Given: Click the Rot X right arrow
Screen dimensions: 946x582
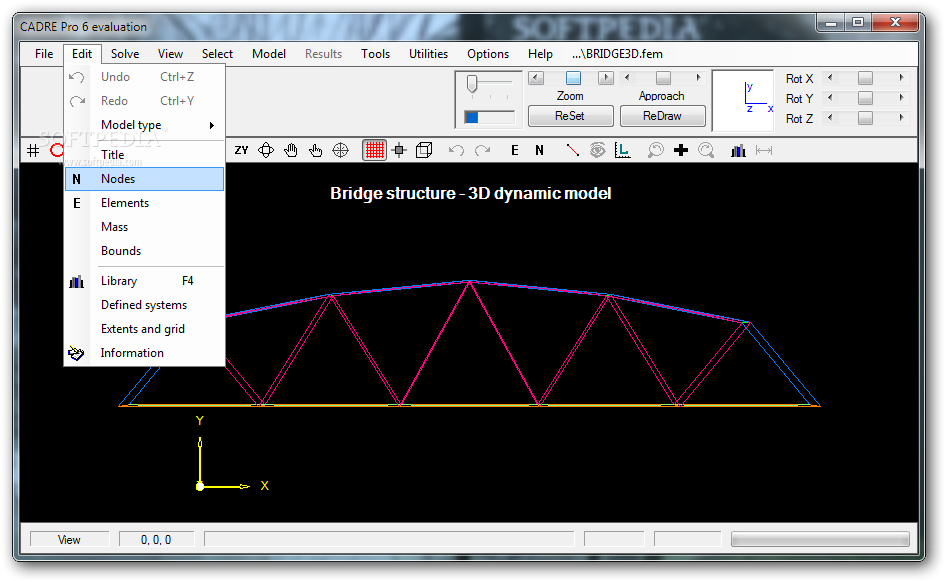Looking at the screenshot, I should pos(901,78).
